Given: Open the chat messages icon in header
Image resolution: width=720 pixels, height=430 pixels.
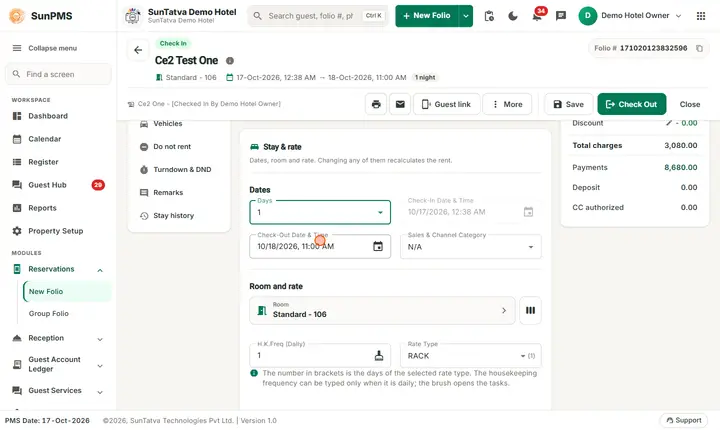Looking at the screenshot, I should tap(561, 16).
